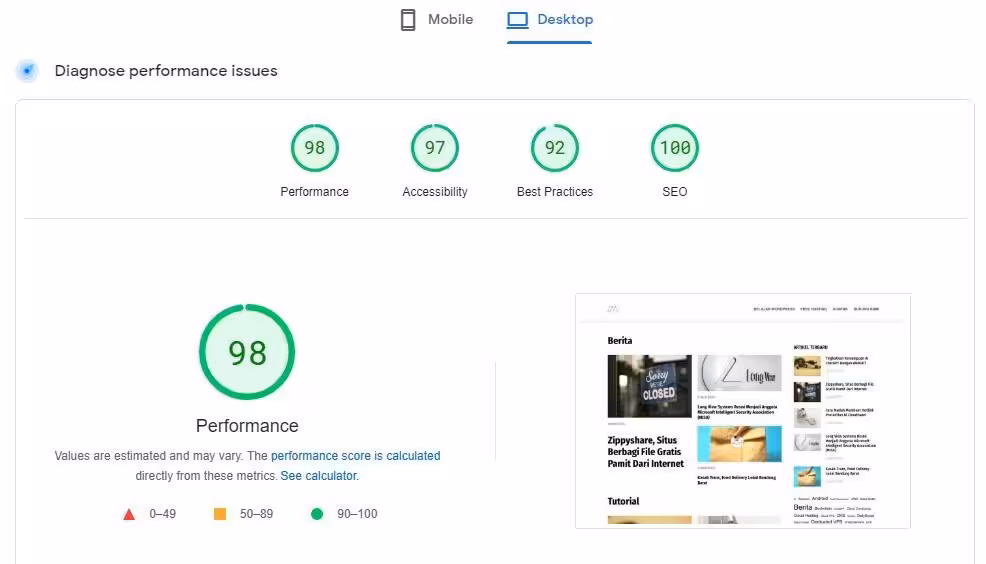Click the Accessibility label
986x564 pixels.
pos(435,192)
